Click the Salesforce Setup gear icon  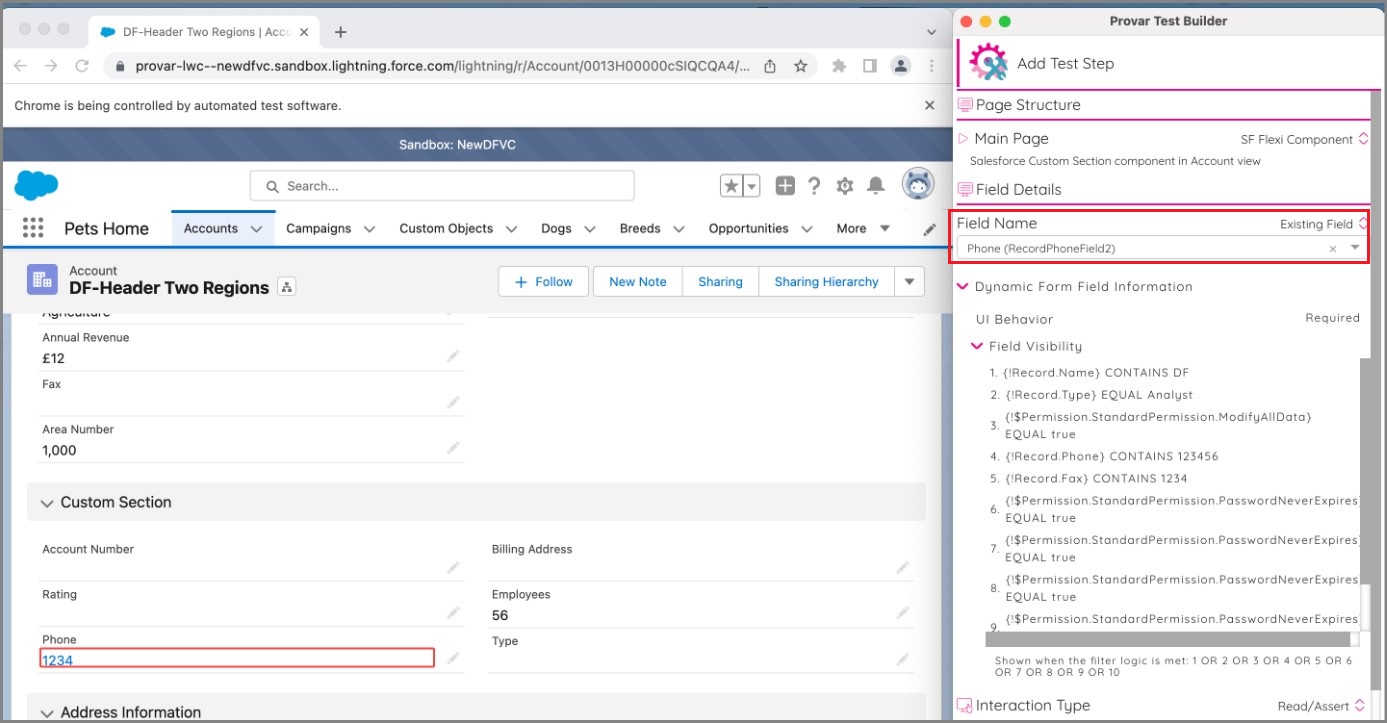pyautogui.click(x=845, y=186)
